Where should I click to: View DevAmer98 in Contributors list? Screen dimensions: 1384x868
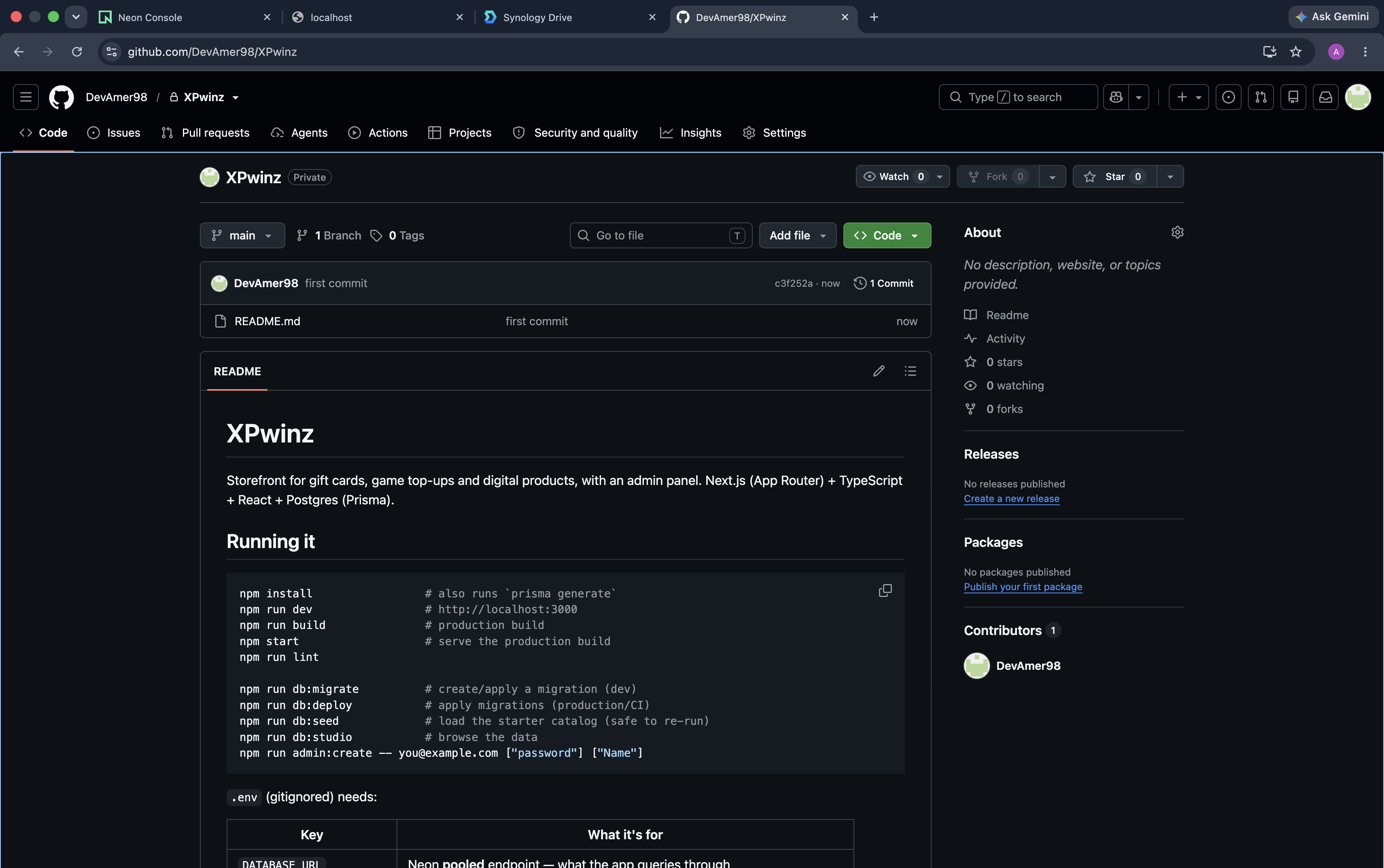[1028, 665]
